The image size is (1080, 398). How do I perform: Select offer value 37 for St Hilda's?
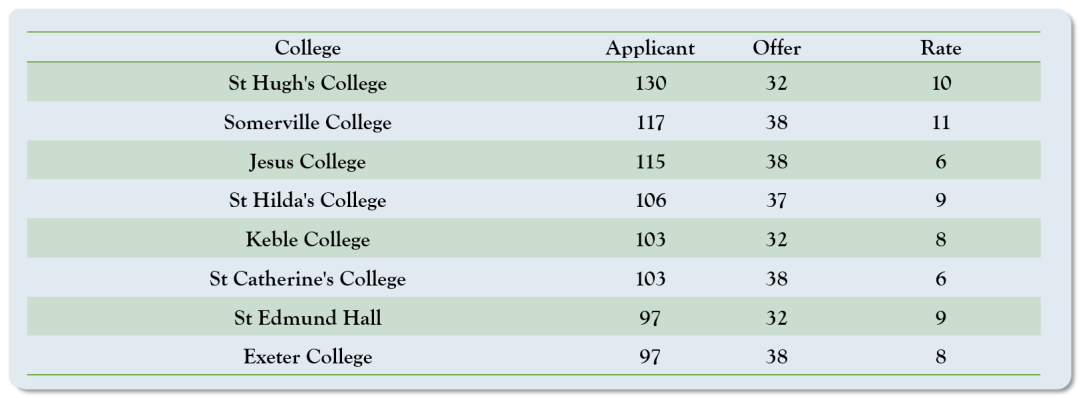click(x=776, y=200)
